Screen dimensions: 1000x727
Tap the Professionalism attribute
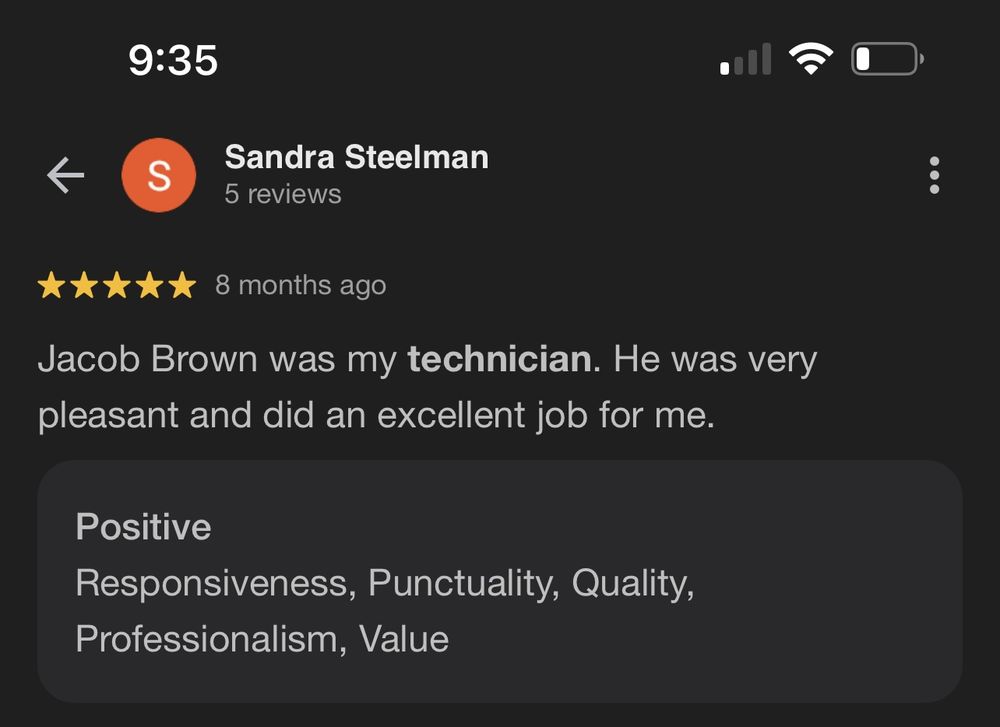tap(207, 639)
